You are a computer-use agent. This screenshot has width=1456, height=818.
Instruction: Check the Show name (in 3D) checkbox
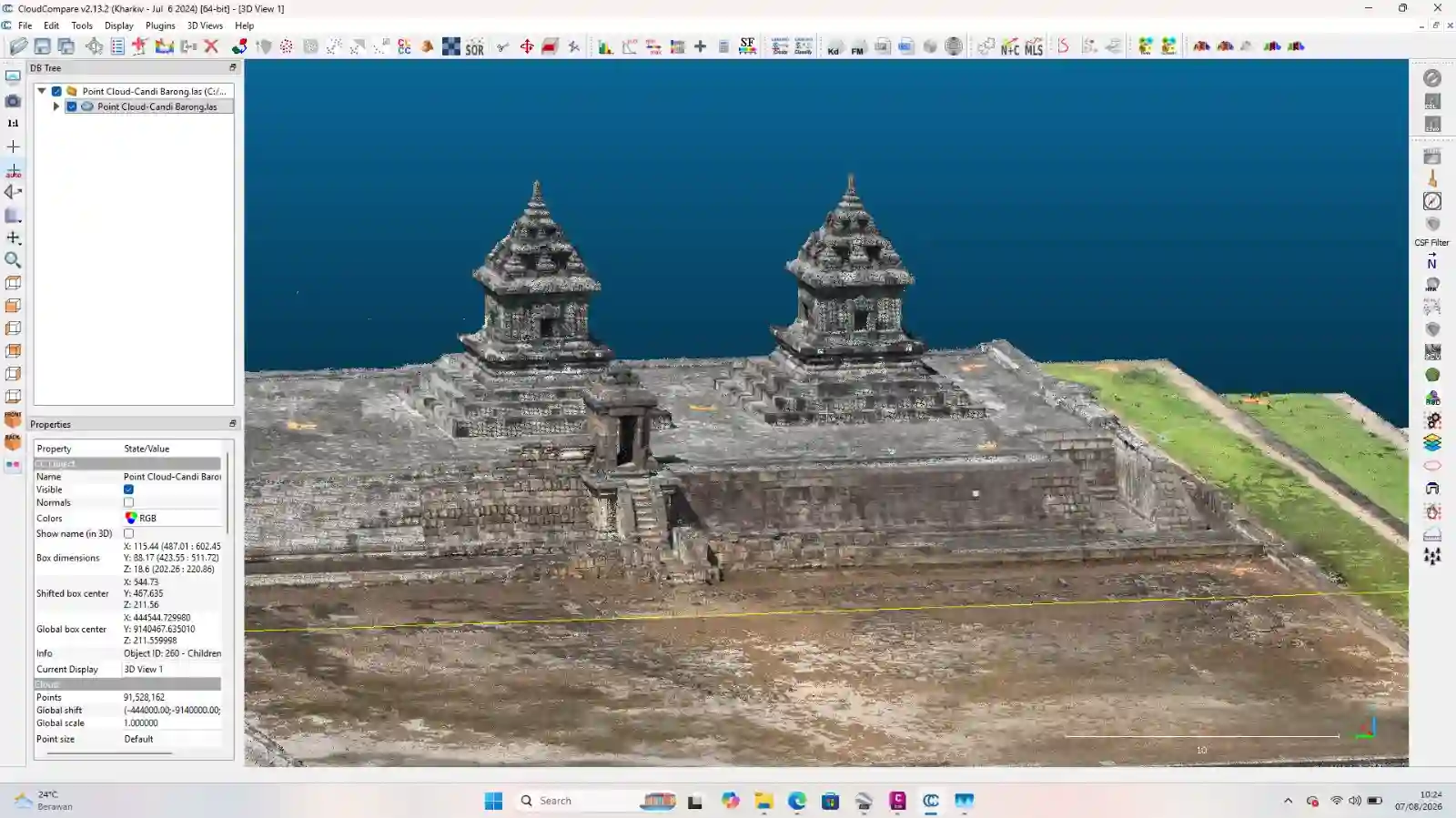[128, 533]
